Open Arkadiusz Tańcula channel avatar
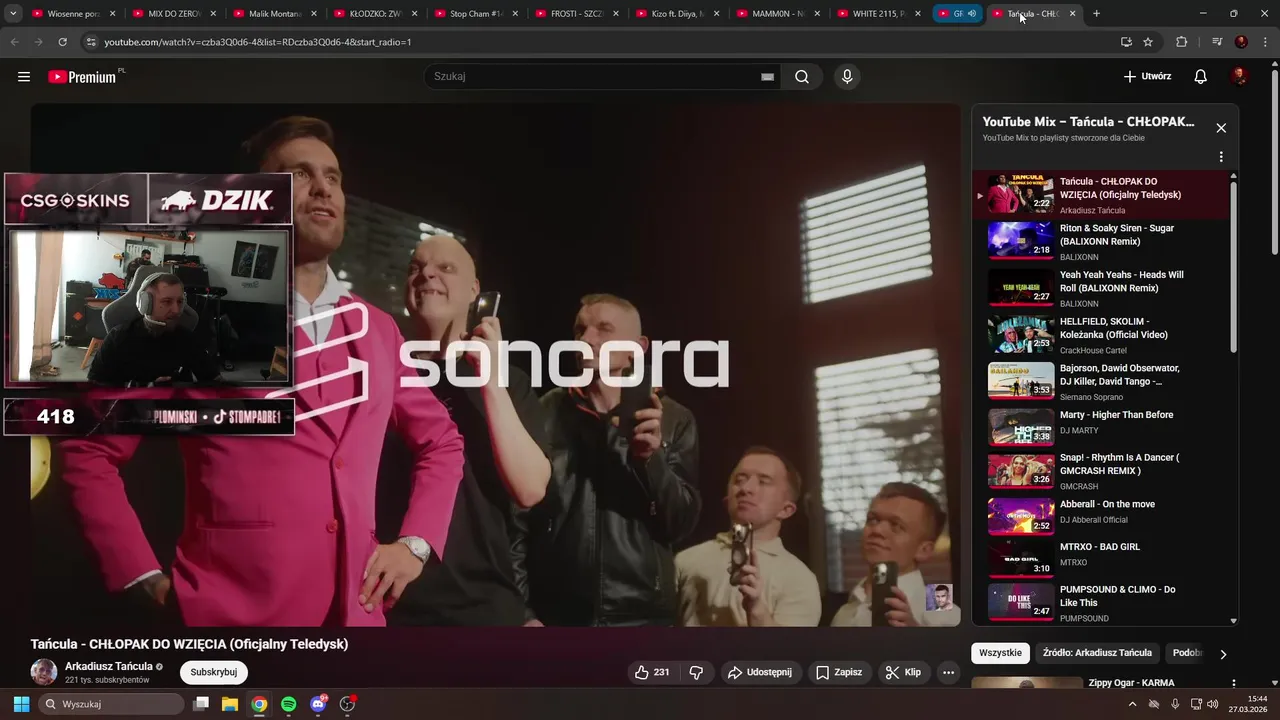The width and height of the screenshot is (1280, 720). (x=44, y=672)
